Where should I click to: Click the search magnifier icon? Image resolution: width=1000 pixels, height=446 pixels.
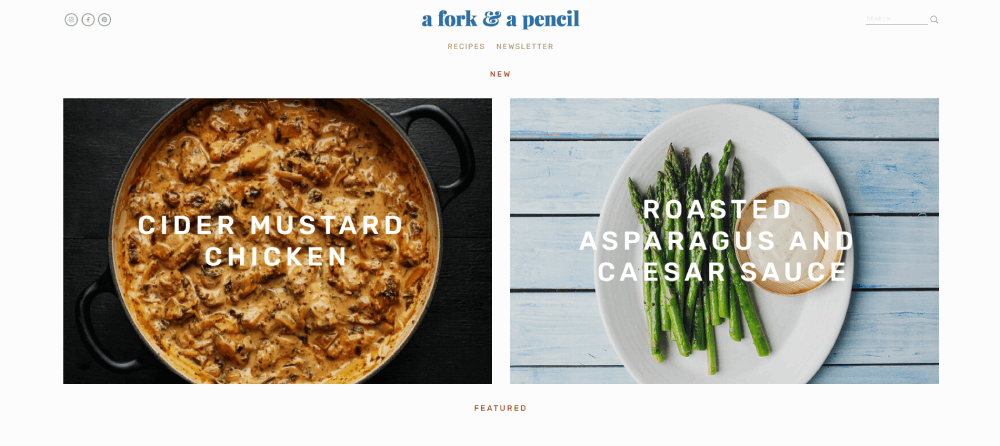(x=934, y=19)
